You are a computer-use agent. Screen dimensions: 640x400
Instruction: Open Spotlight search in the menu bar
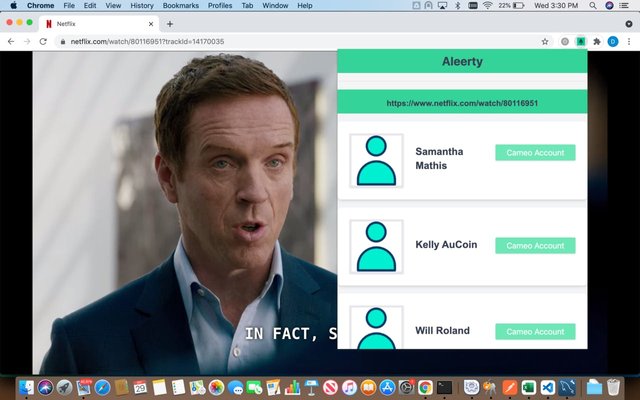tap(593, 5)
